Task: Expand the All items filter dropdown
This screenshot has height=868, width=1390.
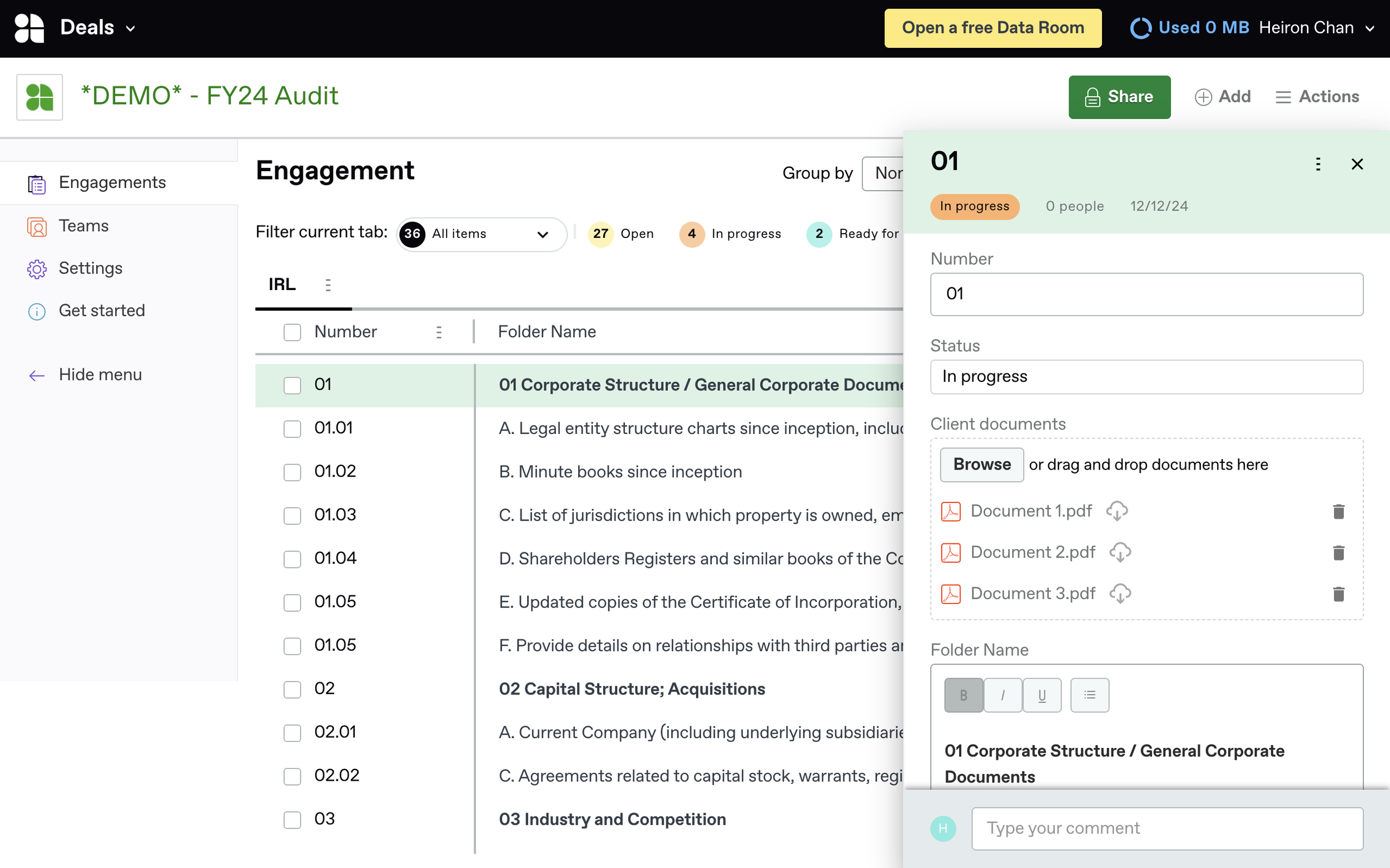Action: 481,234
